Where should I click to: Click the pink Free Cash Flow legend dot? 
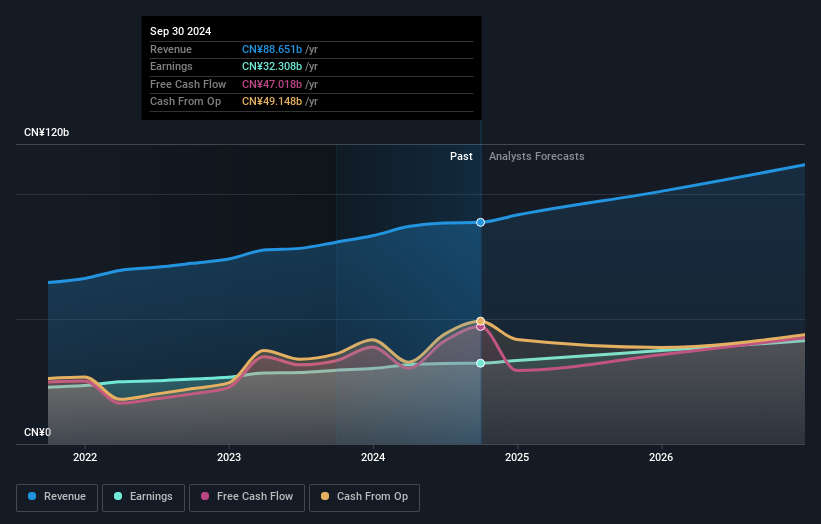click(x=205, y=496)
